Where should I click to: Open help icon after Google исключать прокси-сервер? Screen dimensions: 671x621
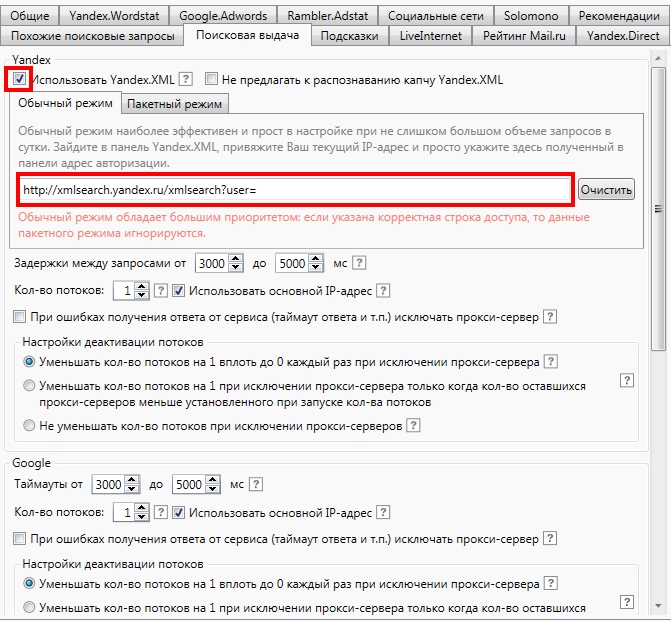(x=550, y=538)
